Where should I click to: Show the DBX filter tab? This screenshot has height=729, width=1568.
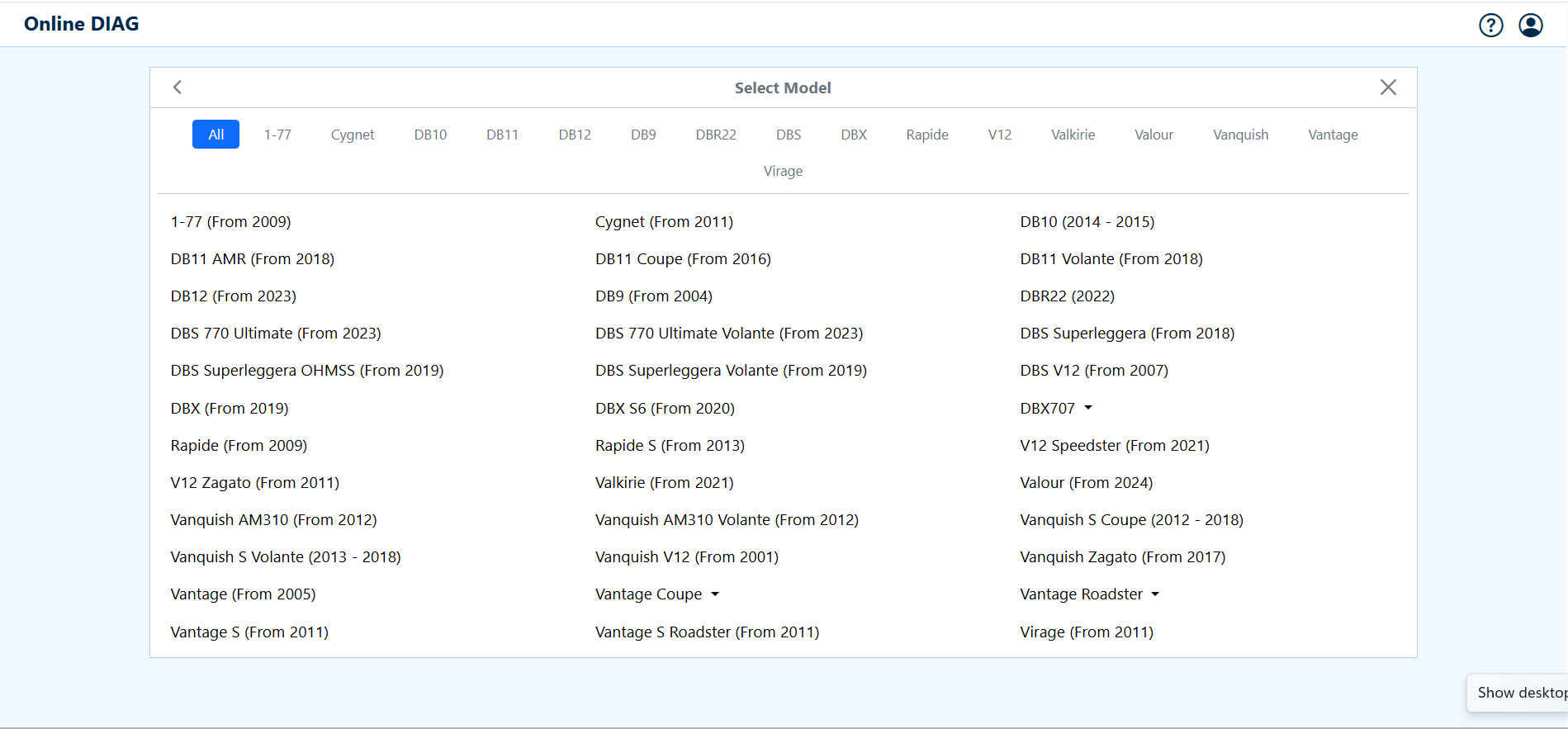(x=854, y=135)
